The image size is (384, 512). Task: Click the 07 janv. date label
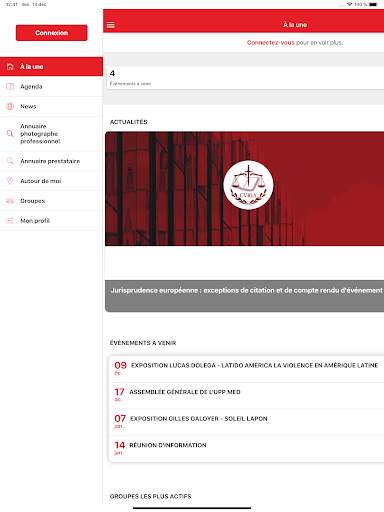pos(120,421)
